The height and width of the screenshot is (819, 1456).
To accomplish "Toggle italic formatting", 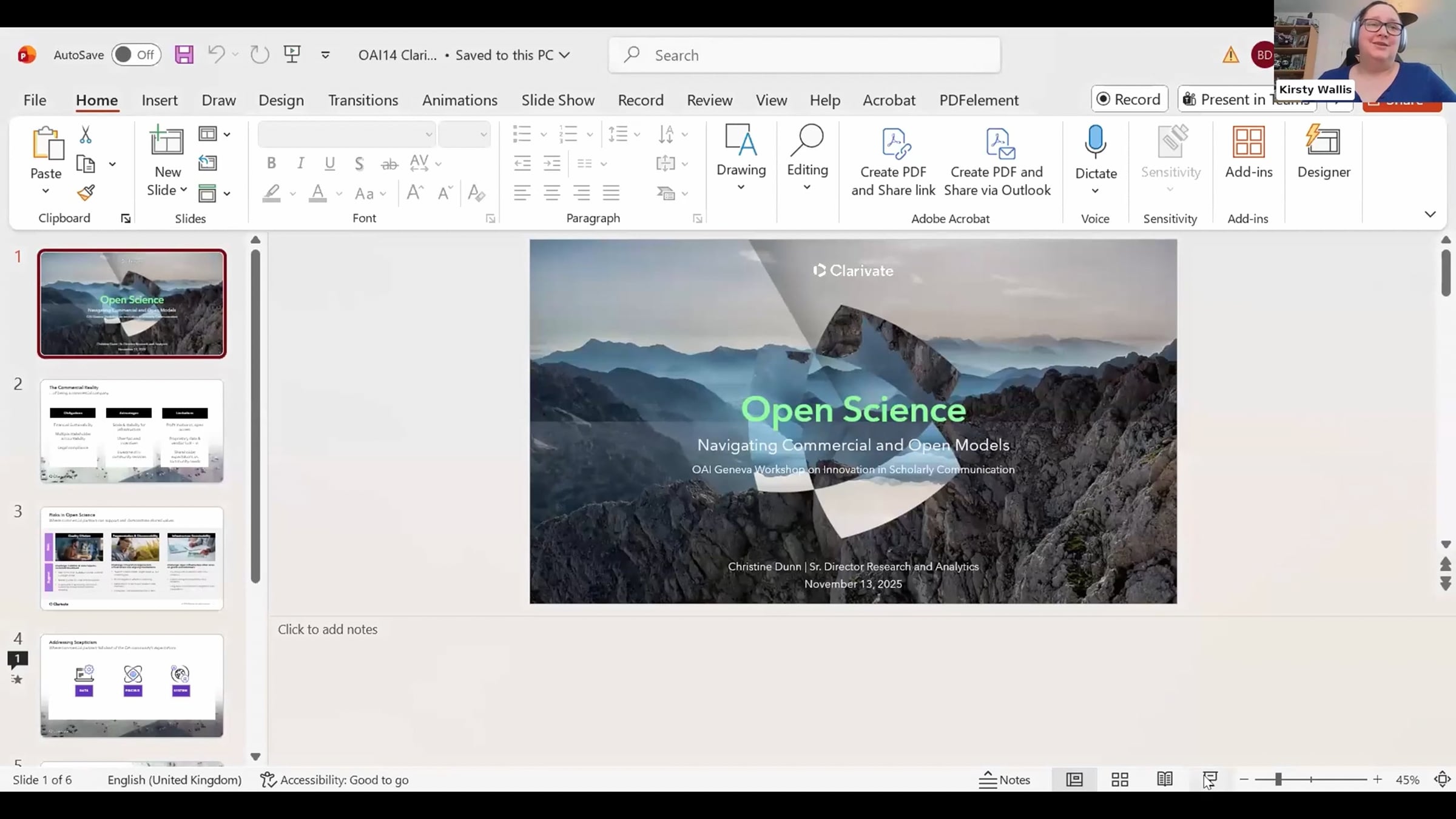I will point(300,163).
